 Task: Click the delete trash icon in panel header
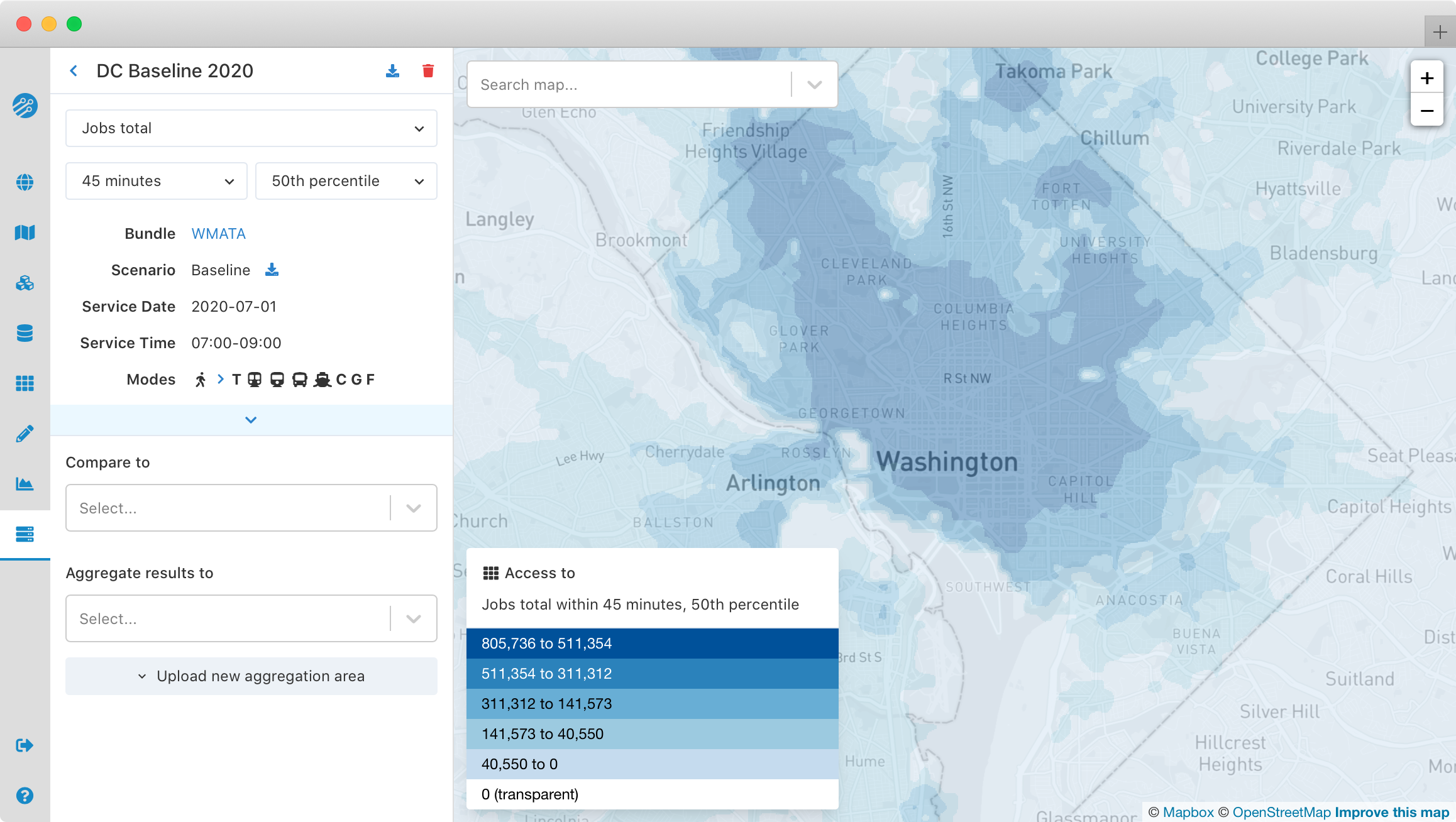[428, 71]
